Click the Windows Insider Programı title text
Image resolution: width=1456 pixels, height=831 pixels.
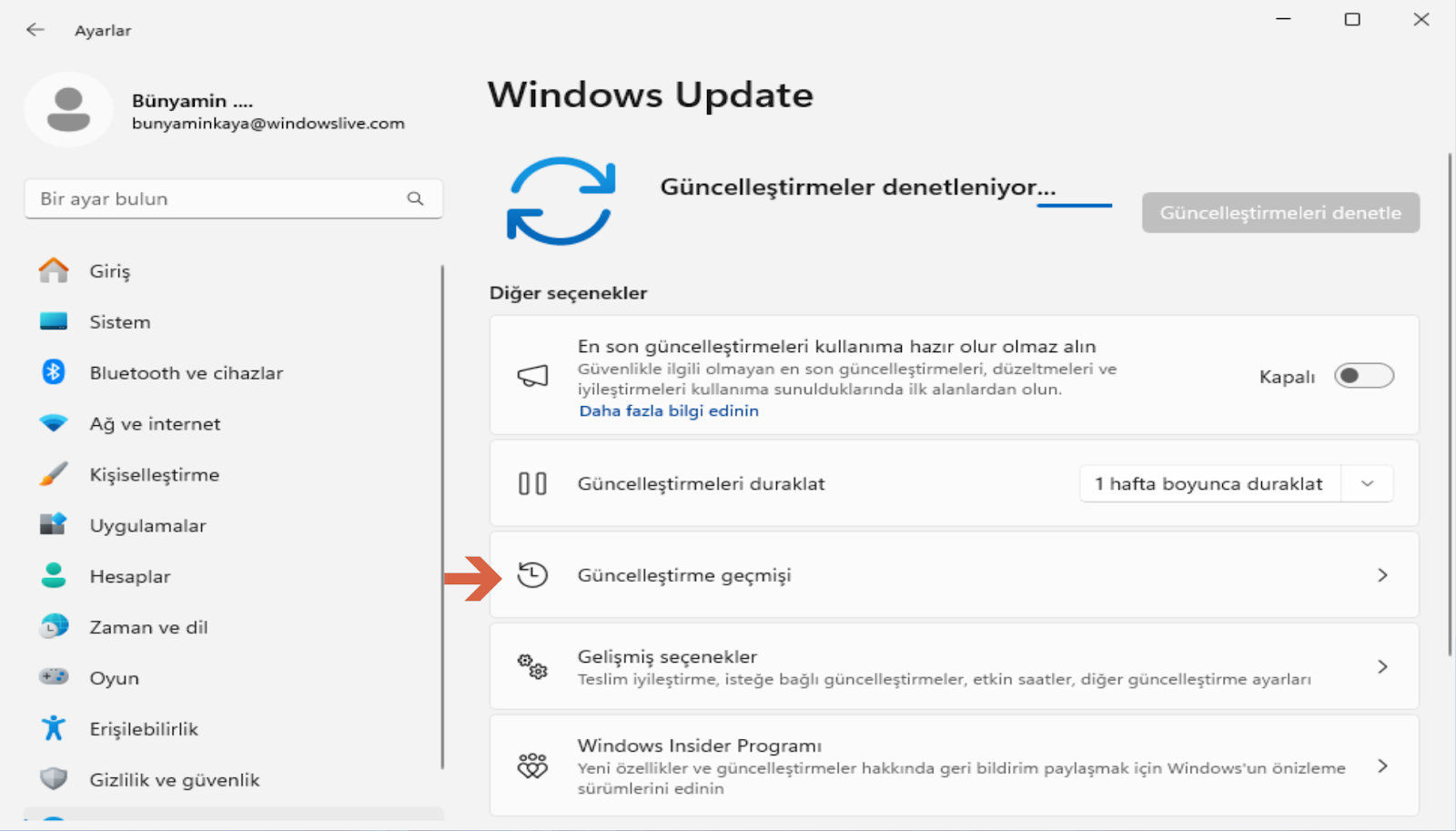point(700,745)
